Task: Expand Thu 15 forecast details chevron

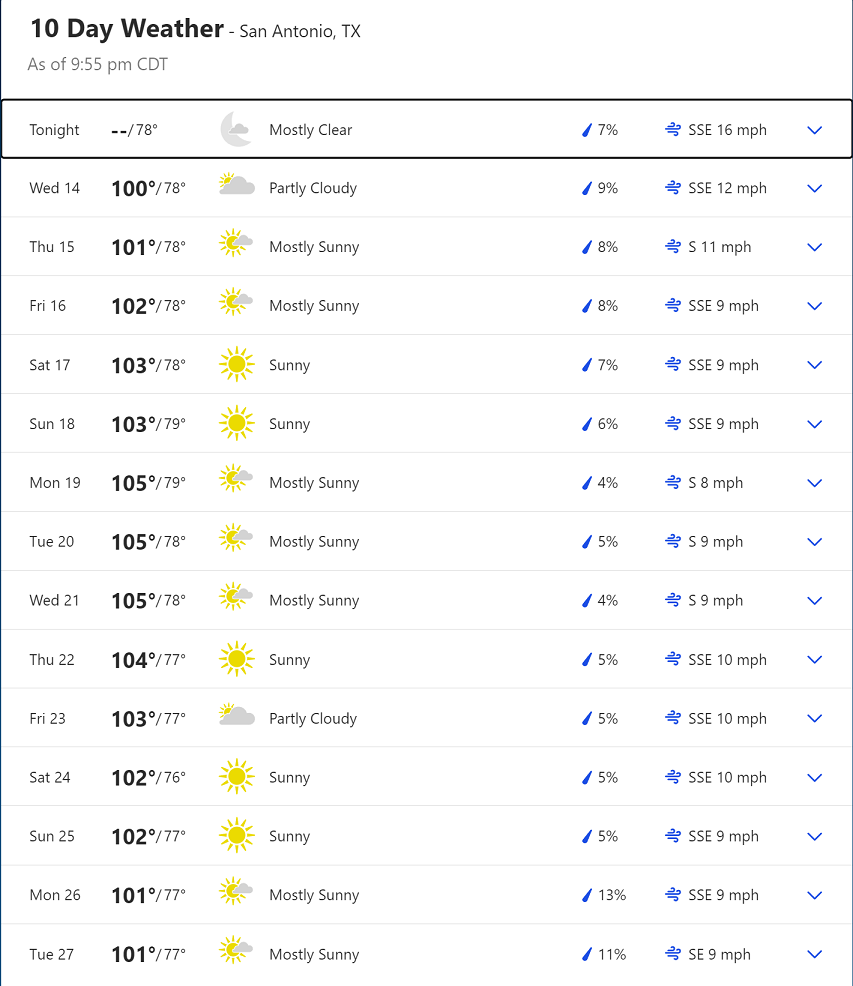Action: tap(815, 247)
